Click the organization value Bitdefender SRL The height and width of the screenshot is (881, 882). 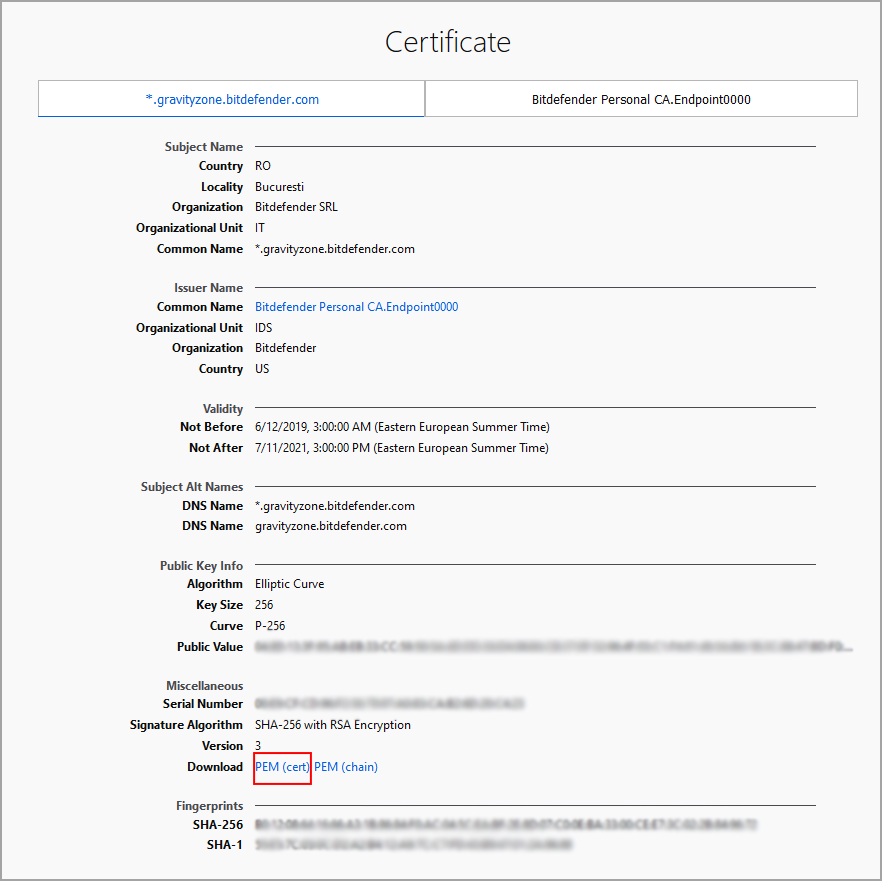[296, 207]
